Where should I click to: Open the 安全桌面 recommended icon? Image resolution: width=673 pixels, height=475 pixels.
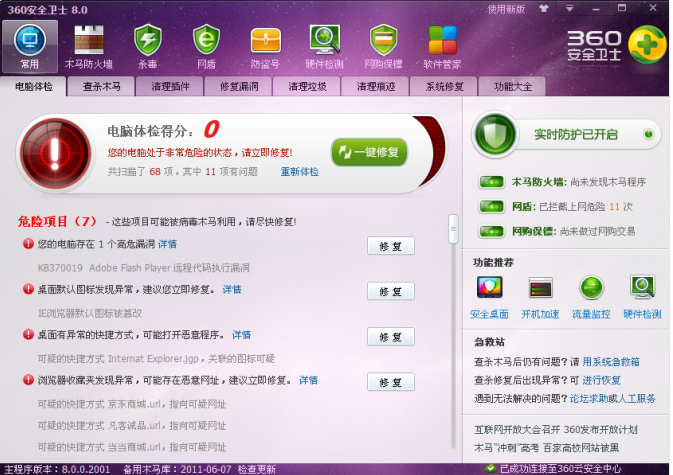[489, 287]
